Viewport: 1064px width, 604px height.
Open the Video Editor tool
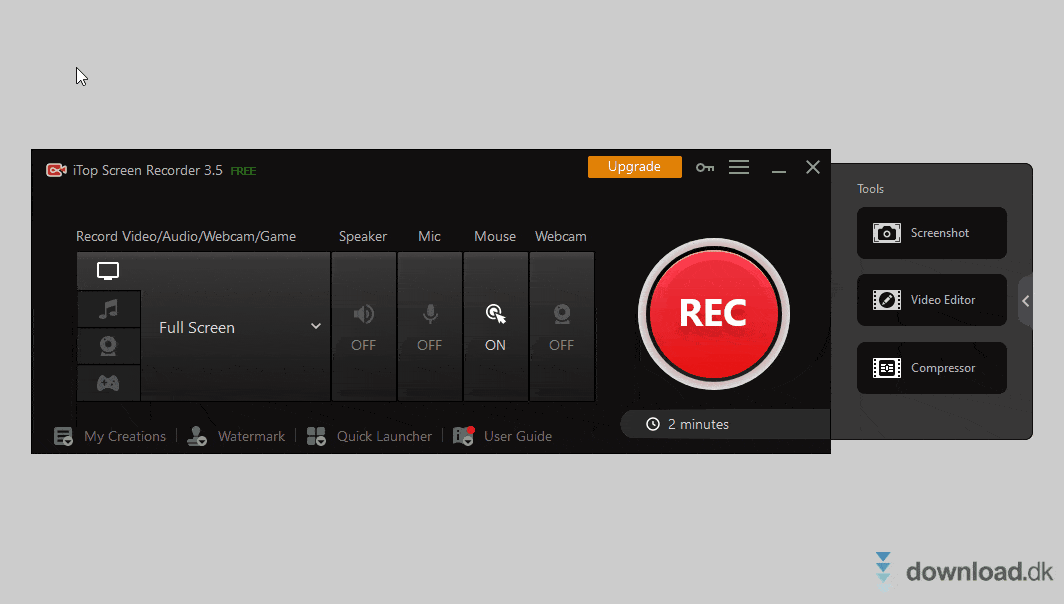[932, 300]
